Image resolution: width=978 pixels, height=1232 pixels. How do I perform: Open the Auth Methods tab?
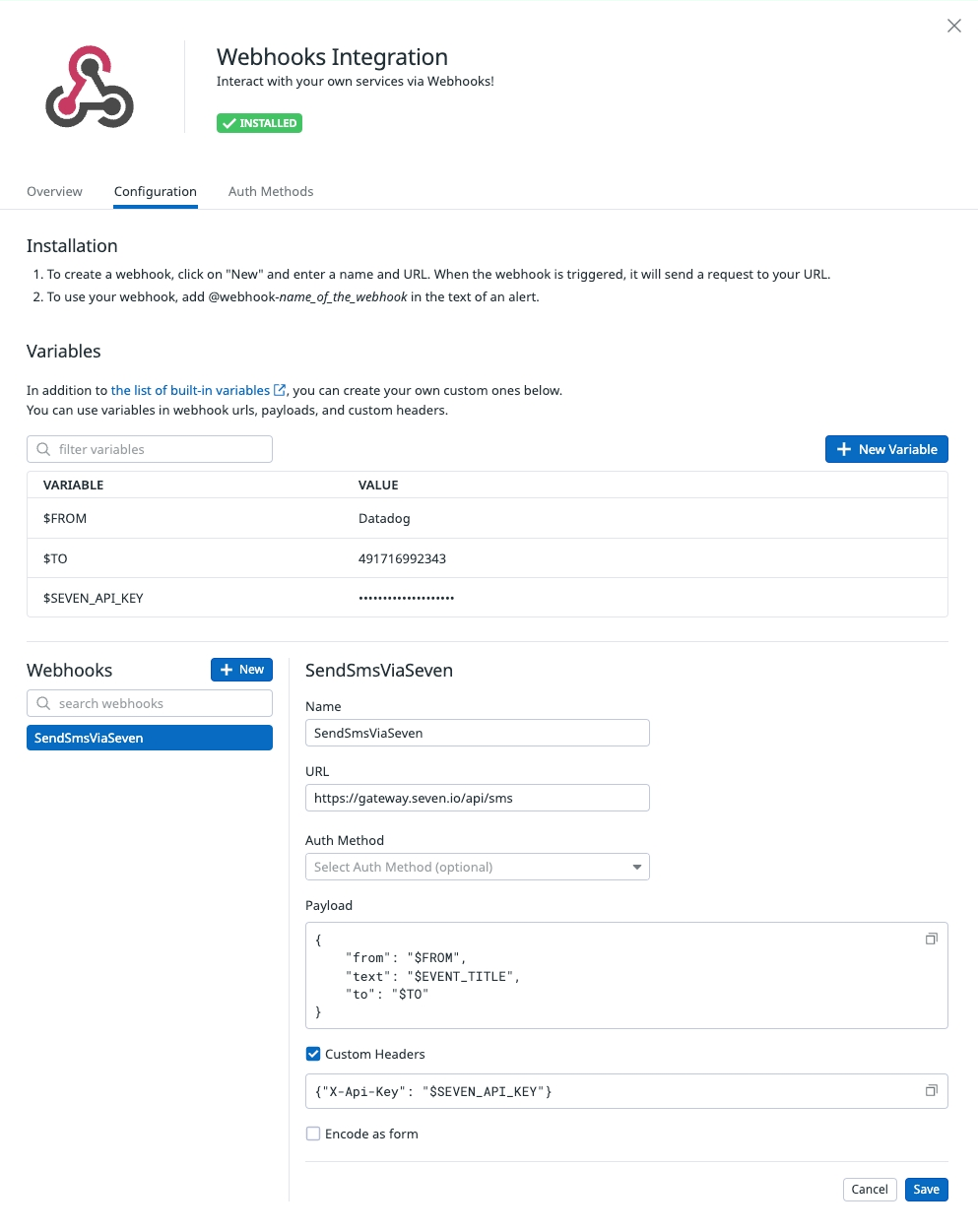coord(271,191)
